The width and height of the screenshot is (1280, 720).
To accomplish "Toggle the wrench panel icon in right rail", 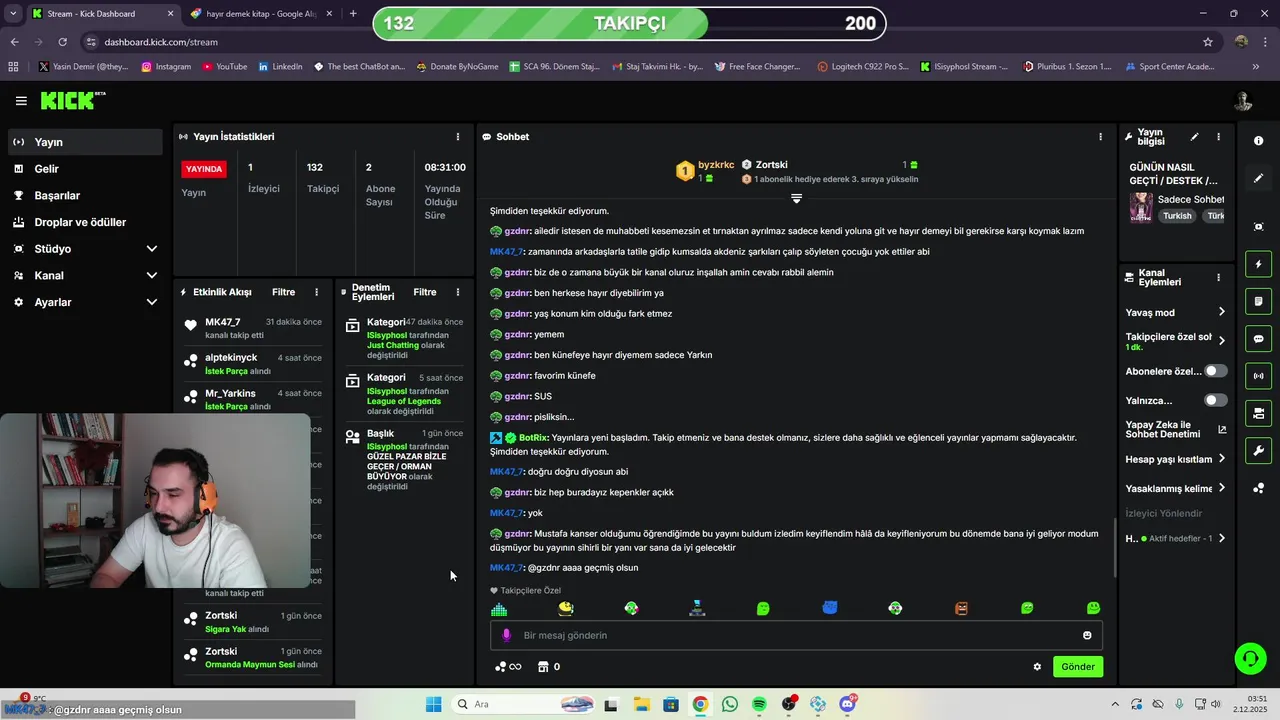I will coord(1258,450).
